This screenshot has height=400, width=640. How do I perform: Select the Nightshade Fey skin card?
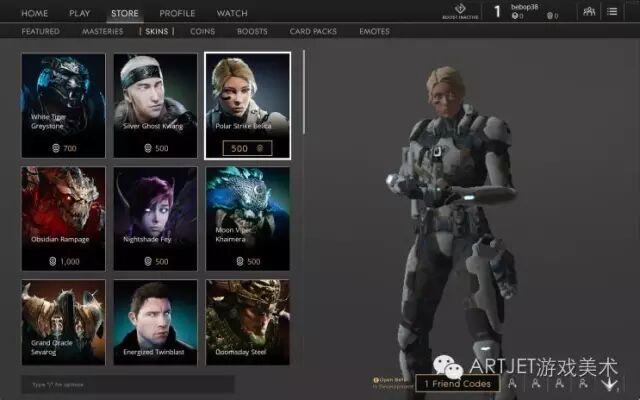155,219
